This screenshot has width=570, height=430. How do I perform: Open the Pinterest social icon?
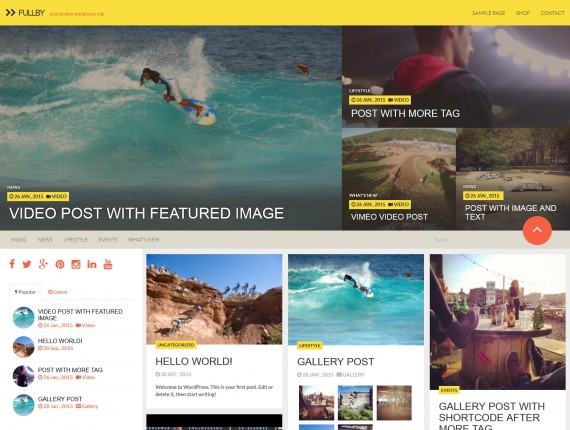(60, 264)
